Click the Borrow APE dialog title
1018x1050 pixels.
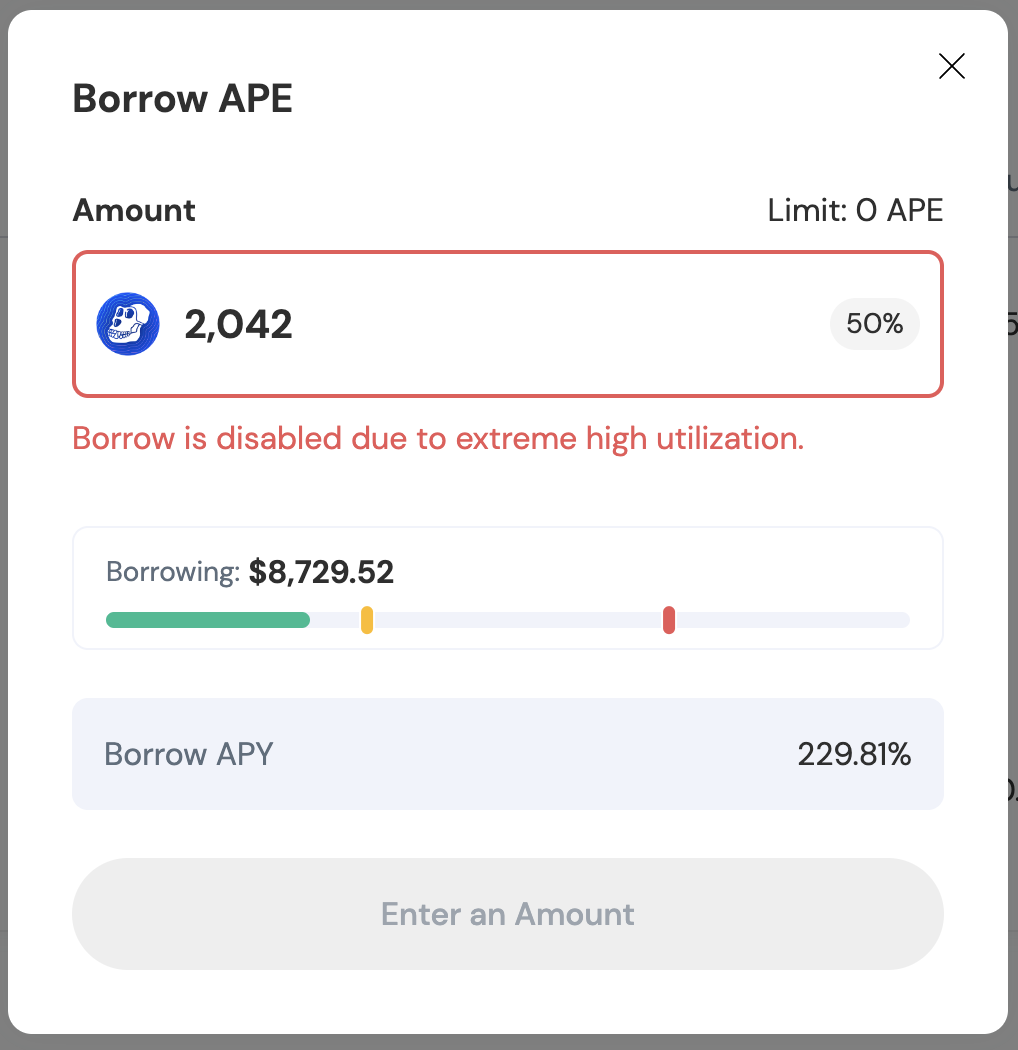coord(182,98)
